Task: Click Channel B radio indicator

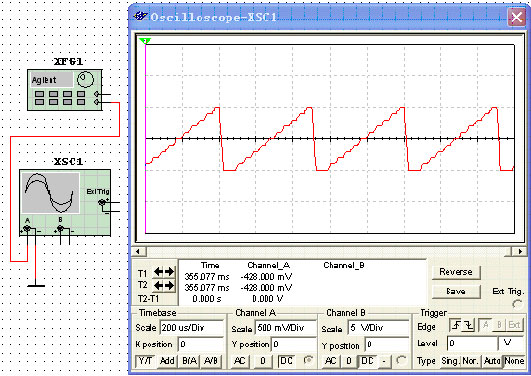Action: (x=401, y=360)
